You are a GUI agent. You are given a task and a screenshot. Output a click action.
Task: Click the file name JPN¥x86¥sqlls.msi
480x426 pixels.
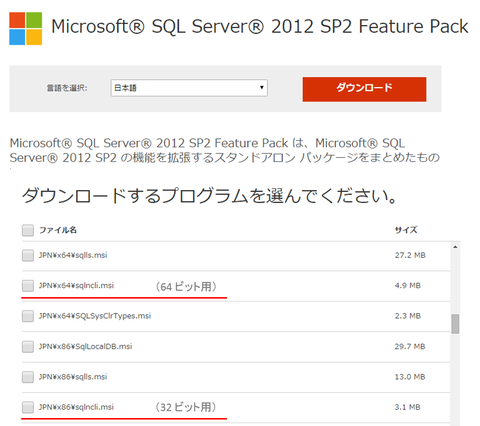73,377
